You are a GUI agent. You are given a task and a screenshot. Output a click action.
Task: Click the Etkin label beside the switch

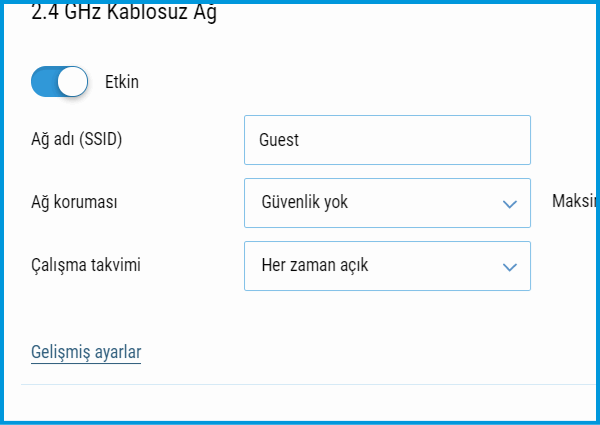[122, 82]
